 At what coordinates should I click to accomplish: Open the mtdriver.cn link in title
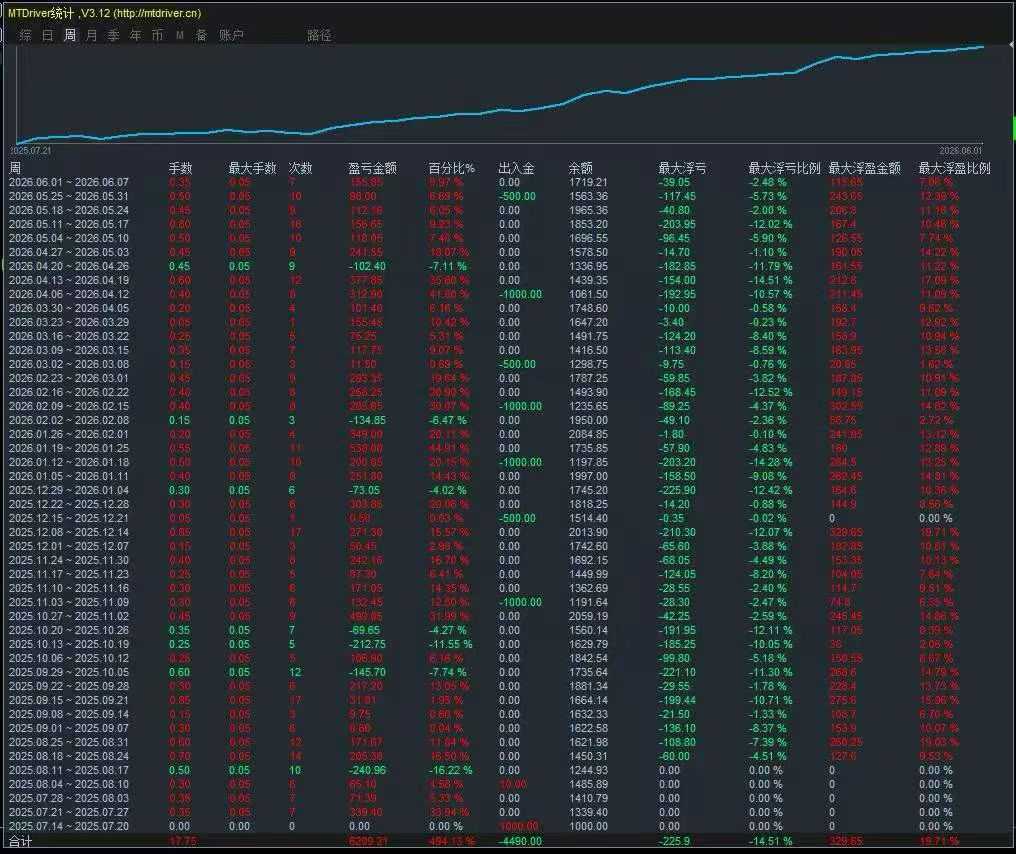[x=157, y=13]
